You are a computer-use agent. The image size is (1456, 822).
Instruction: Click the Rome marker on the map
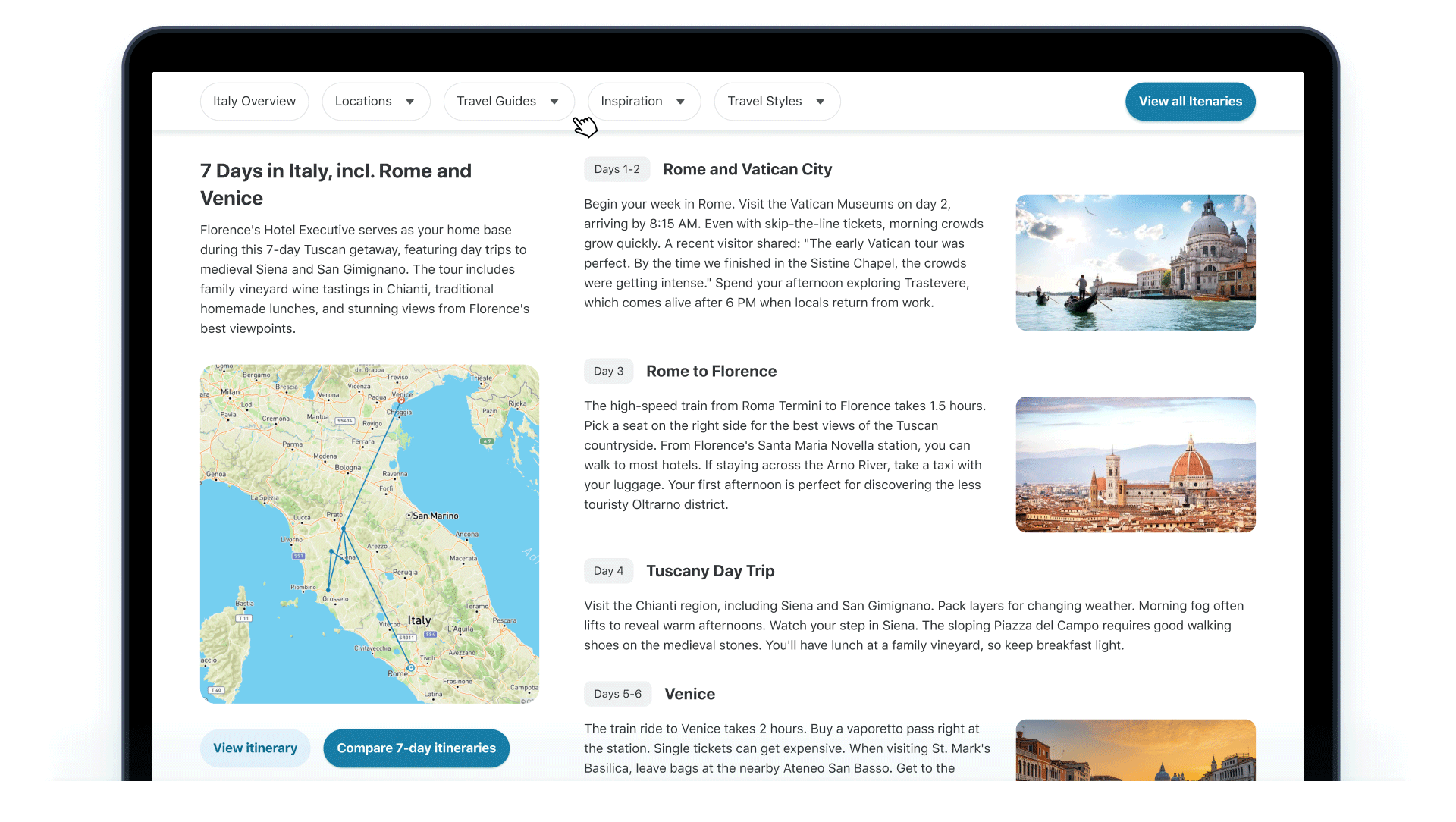pos(410,668)
